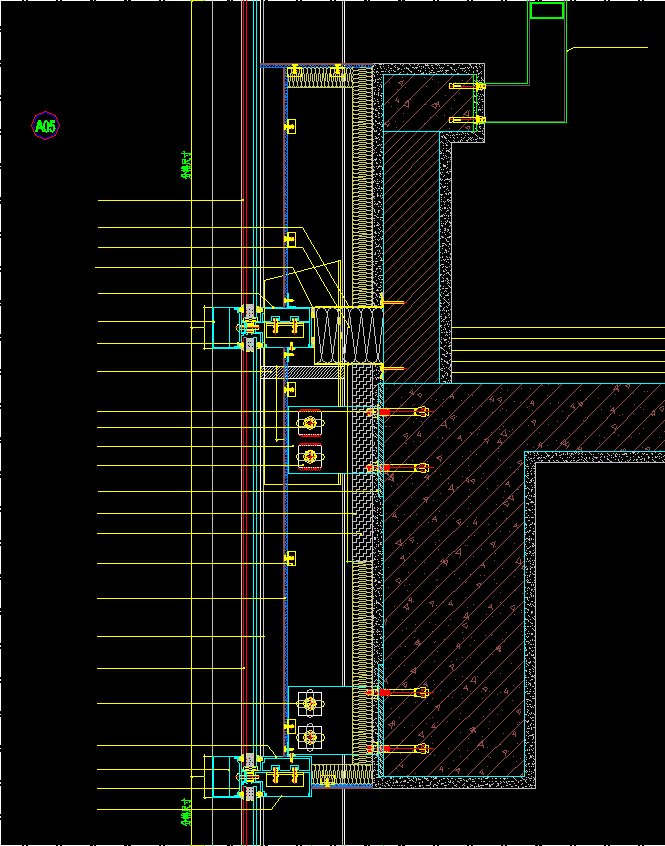The width and height of the screenshot is (665, 846).
Task: Select the top red-circled bolt in upper bracket
Action: coord(310,423)
